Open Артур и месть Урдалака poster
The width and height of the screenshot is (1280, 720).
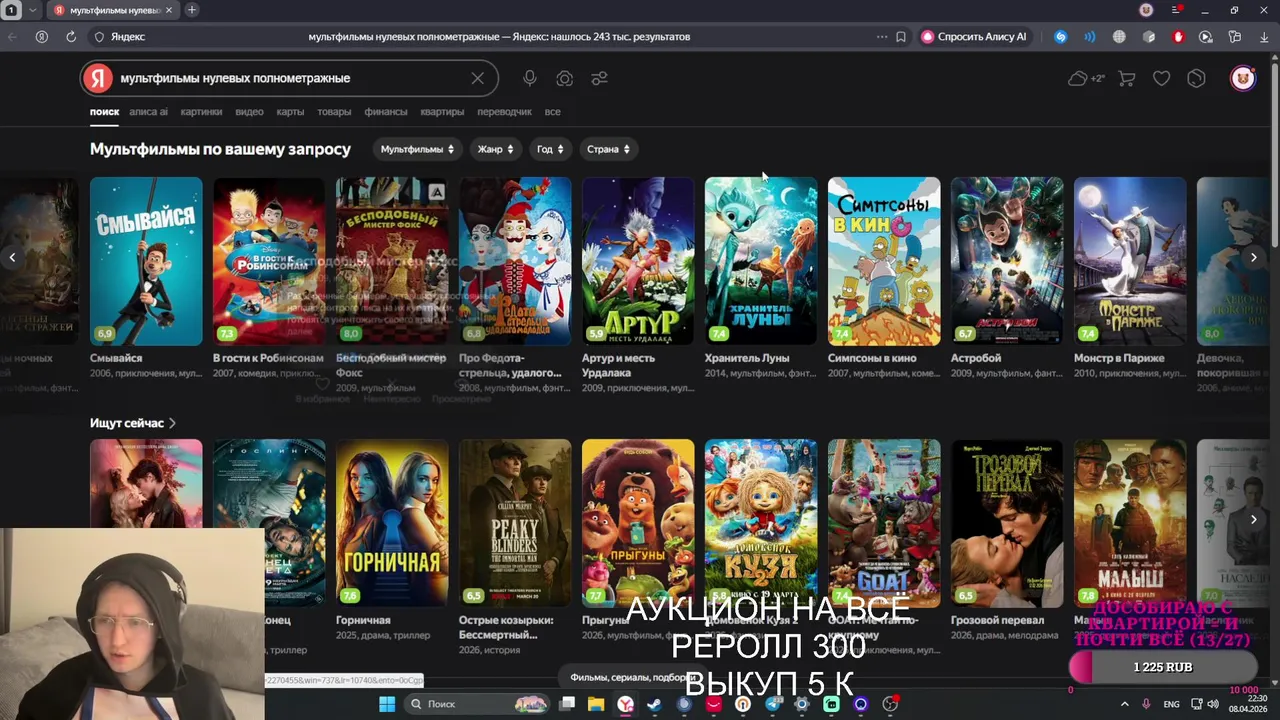pos(638,261)
